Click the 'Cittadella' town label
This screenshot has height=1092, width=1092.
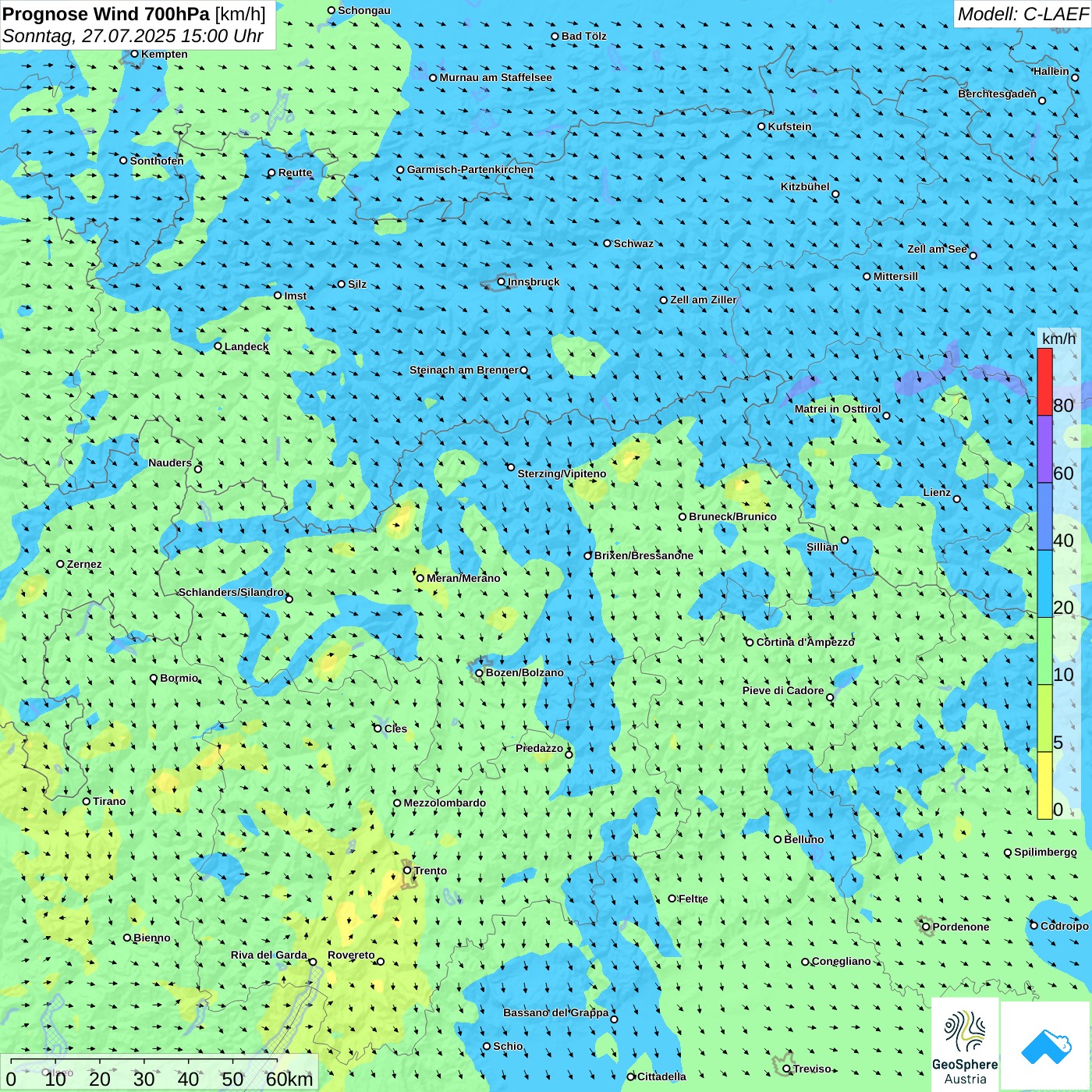pyautogui.click(x=661, y=1076)
